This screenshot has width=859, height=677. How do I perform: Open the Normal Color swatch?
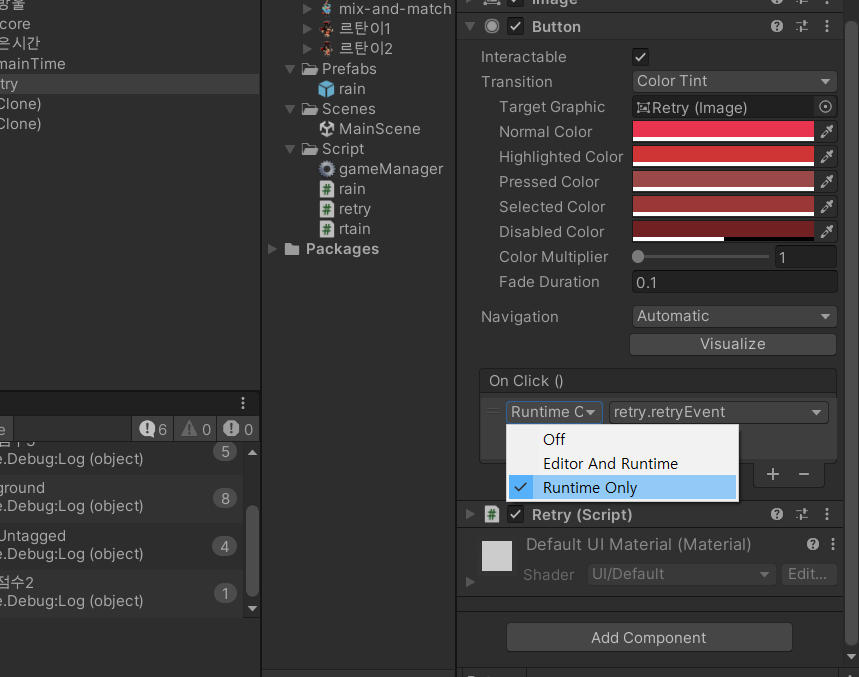click(723, 131)
